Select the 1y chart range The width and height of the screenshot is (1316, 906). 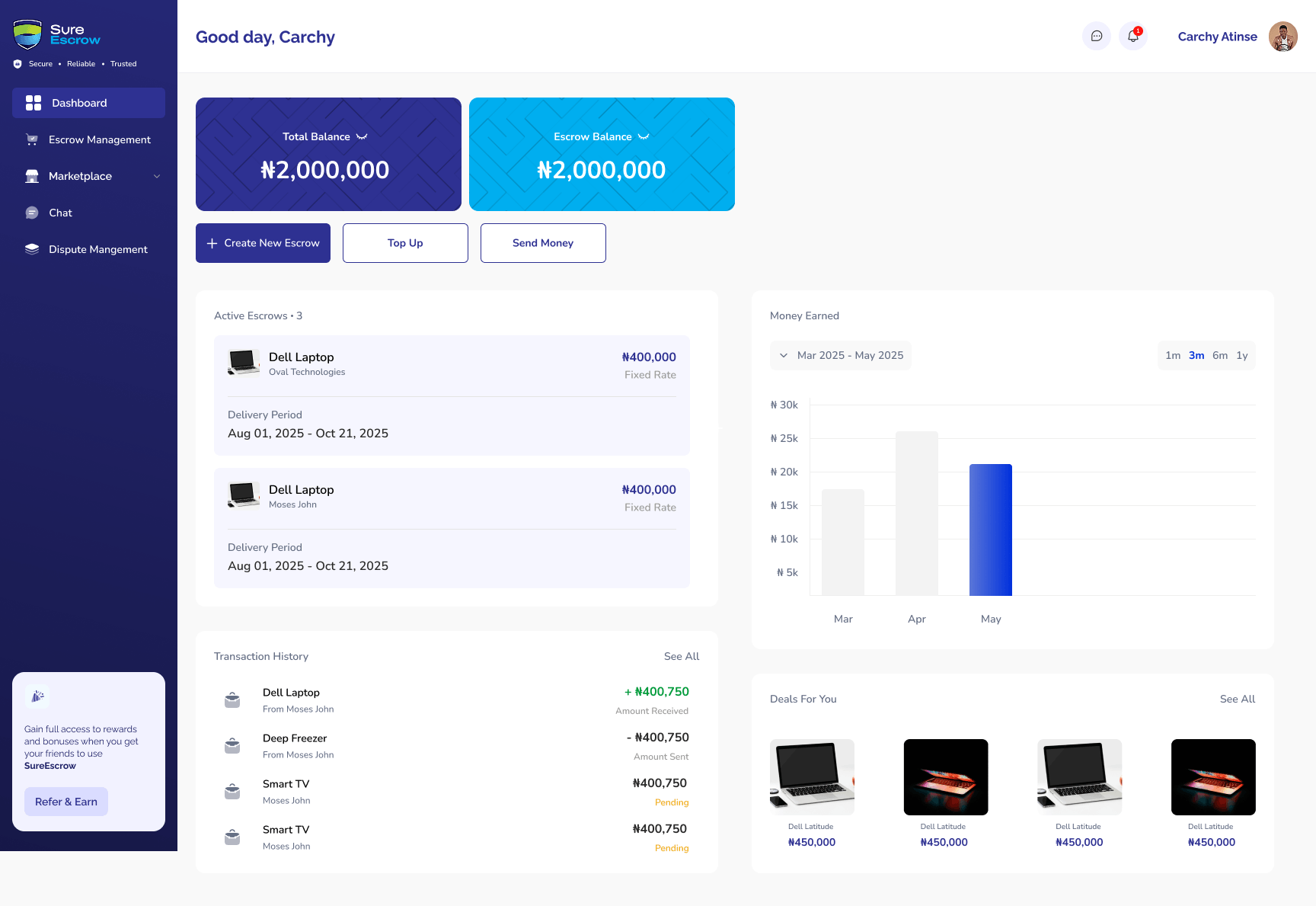[1242, 356]
